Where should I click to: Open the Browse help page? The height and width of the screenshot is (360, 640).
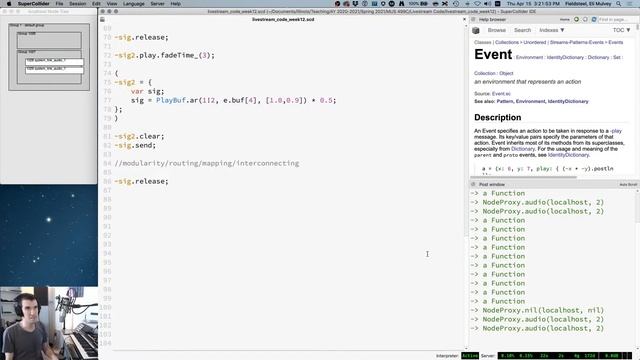[497, 30]
